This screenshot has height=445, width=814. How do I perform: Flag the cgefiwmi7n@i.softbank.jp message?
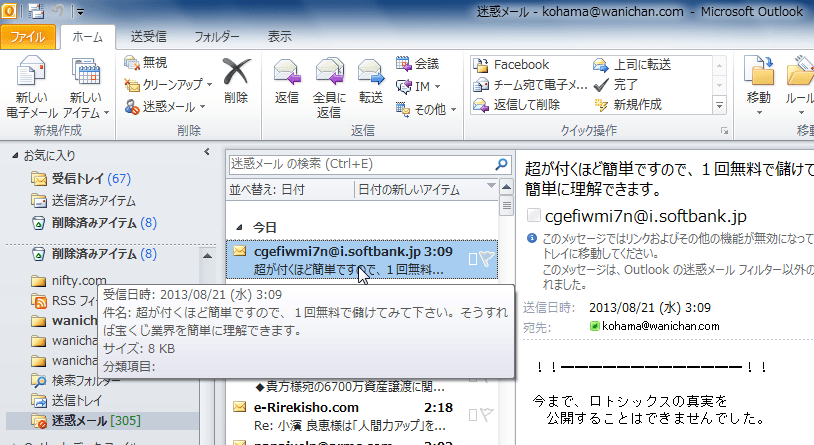pyautogui.click(x=487, y=259)
